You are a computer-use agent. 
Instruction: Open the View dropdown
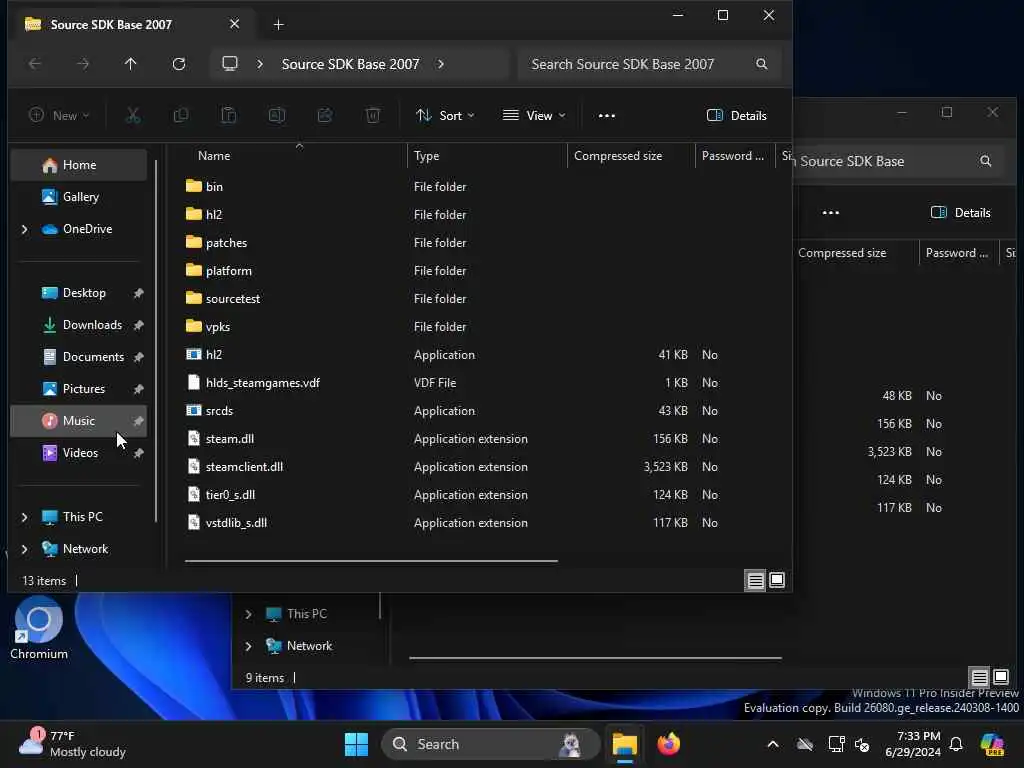(x=534, y=116)
